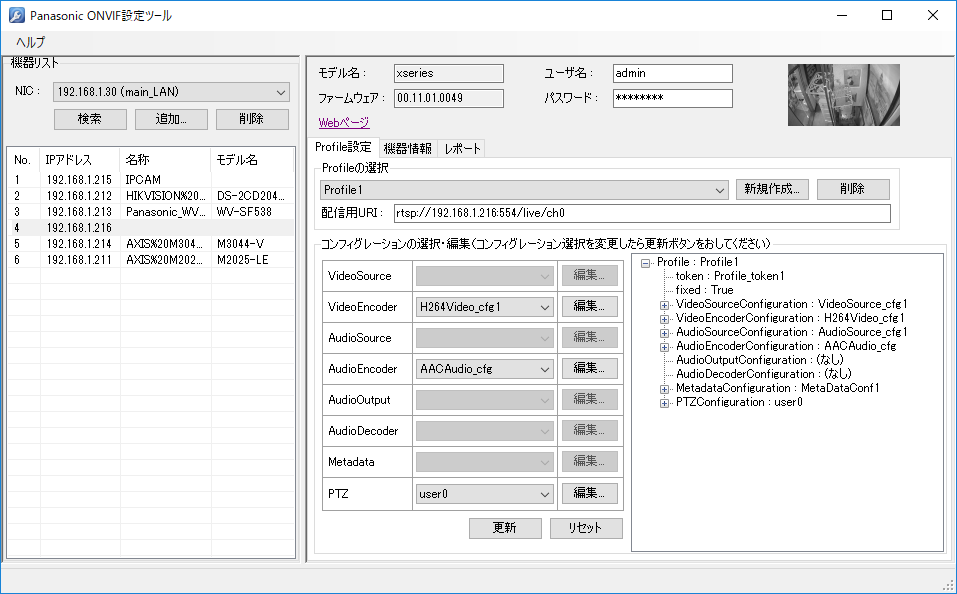Image resolution: width=957 pixels, height=594 pixels.
Task: Click 編集 button for PTZ
Action: click(590, 493)
